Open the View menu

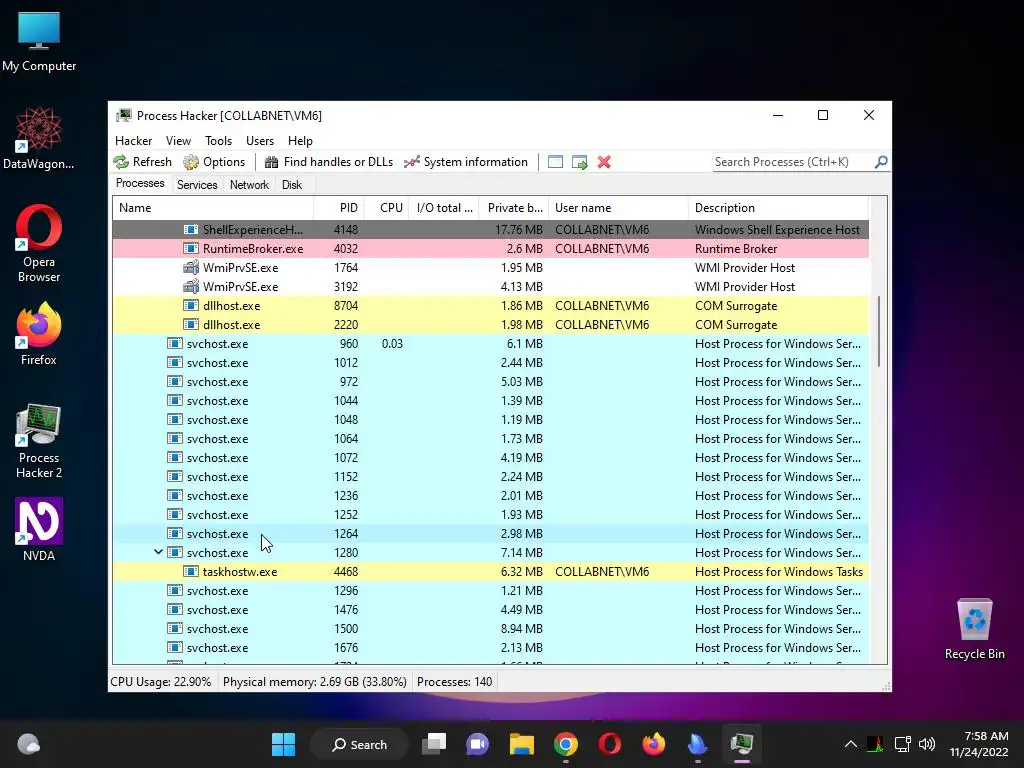(178, 141)
